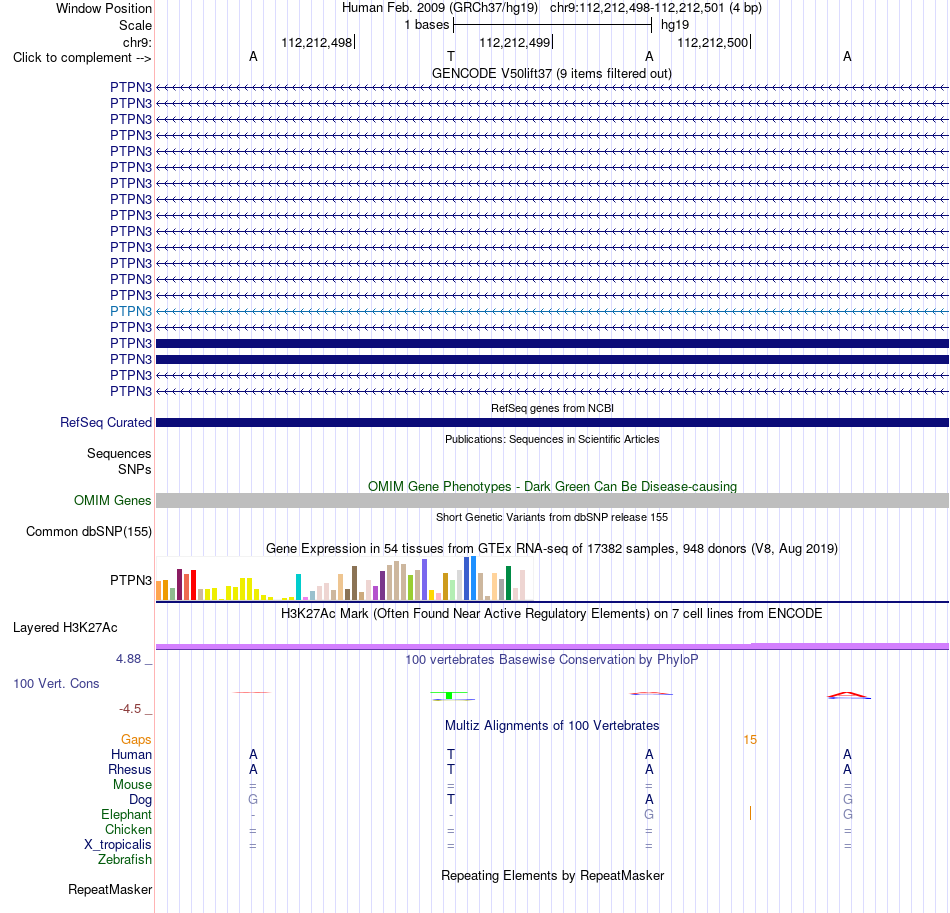Click the A base in the Dog row
Screen dimensions: 950x913
tap(649, 800)
